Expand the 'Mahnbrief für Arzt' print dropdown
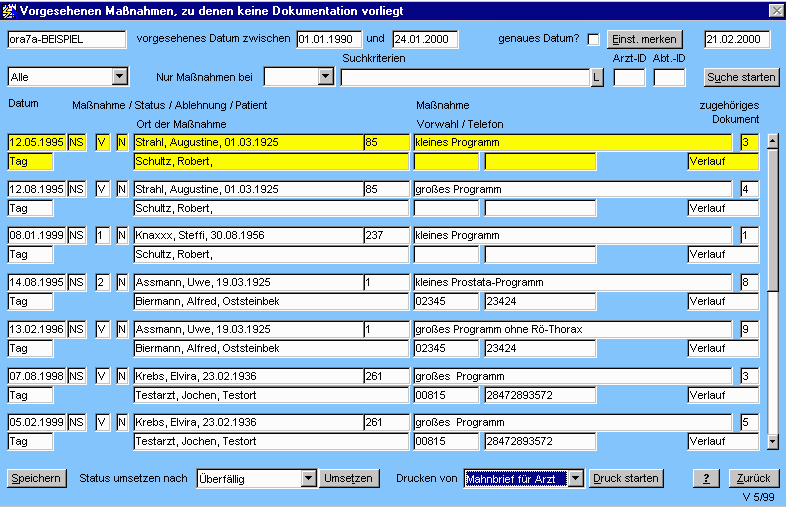The width and height of the screenshot is (786, 507). coord(575,478)
